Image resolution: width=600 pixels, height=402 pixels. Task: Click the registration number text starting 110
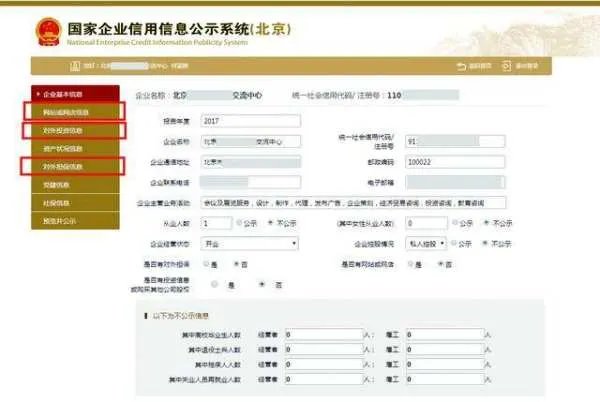394,95
